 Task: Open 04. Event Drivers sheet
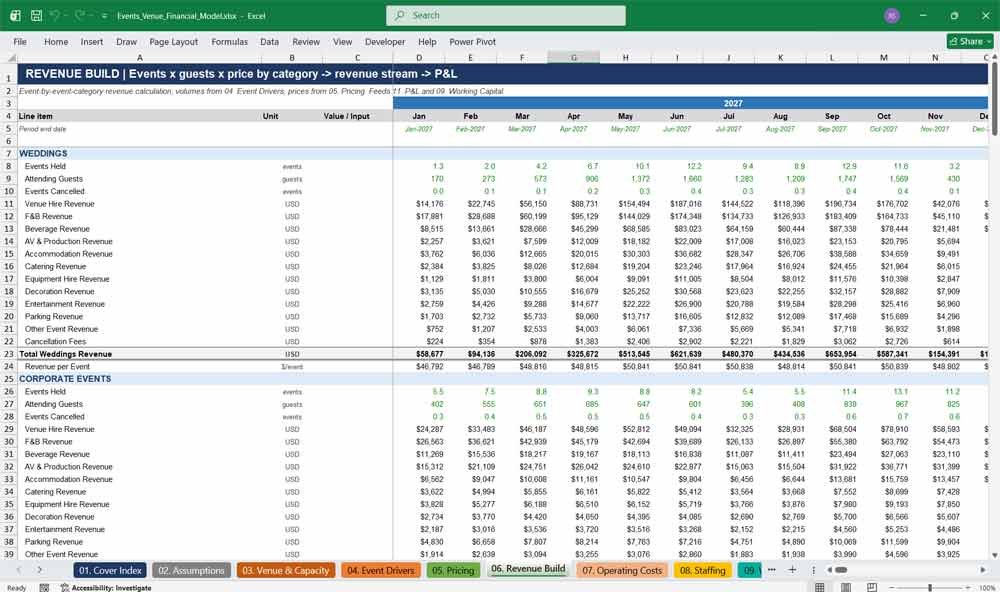click(x=381, y=570)
